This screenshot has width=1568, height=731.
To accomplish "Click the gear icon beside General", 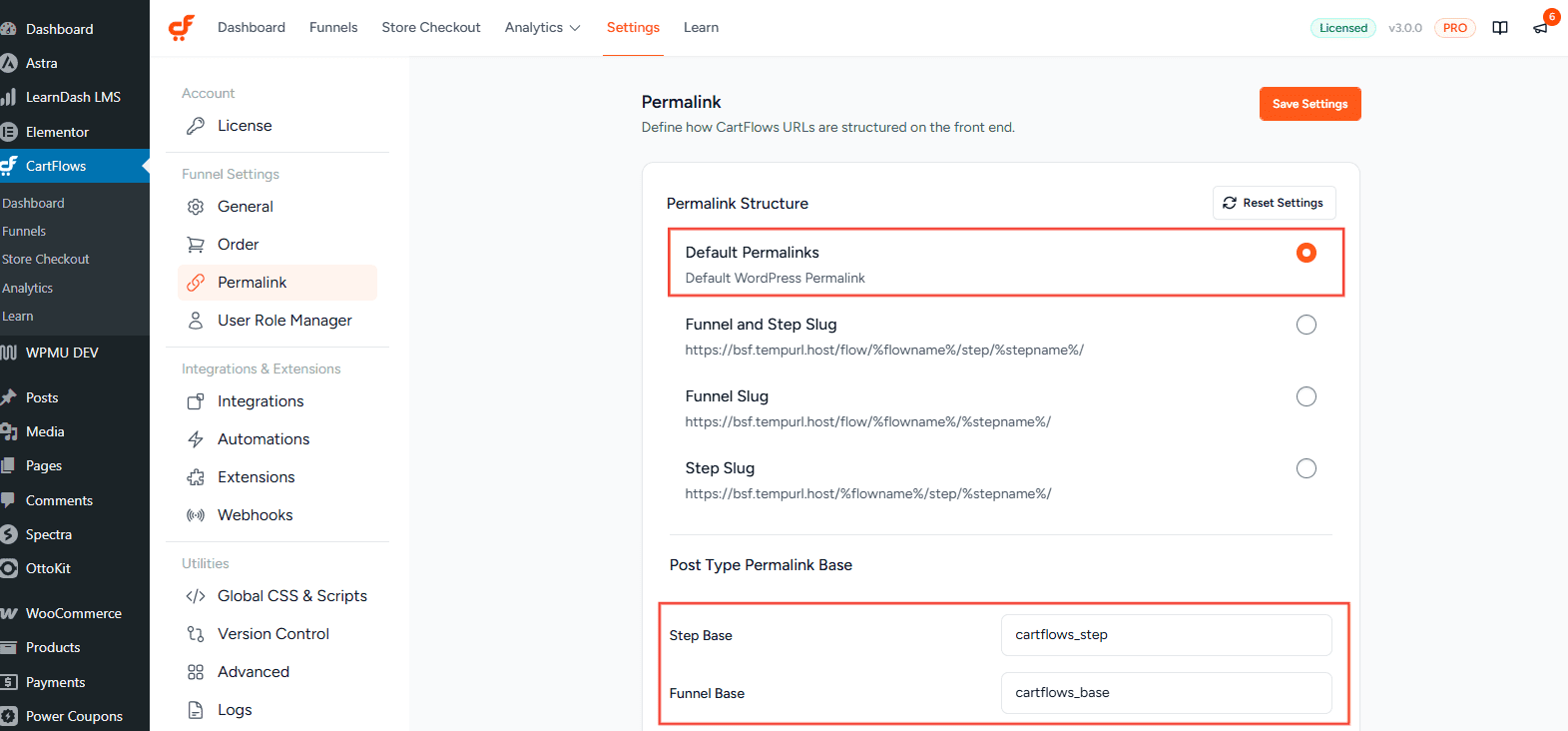I will click(x=196, y=207).
